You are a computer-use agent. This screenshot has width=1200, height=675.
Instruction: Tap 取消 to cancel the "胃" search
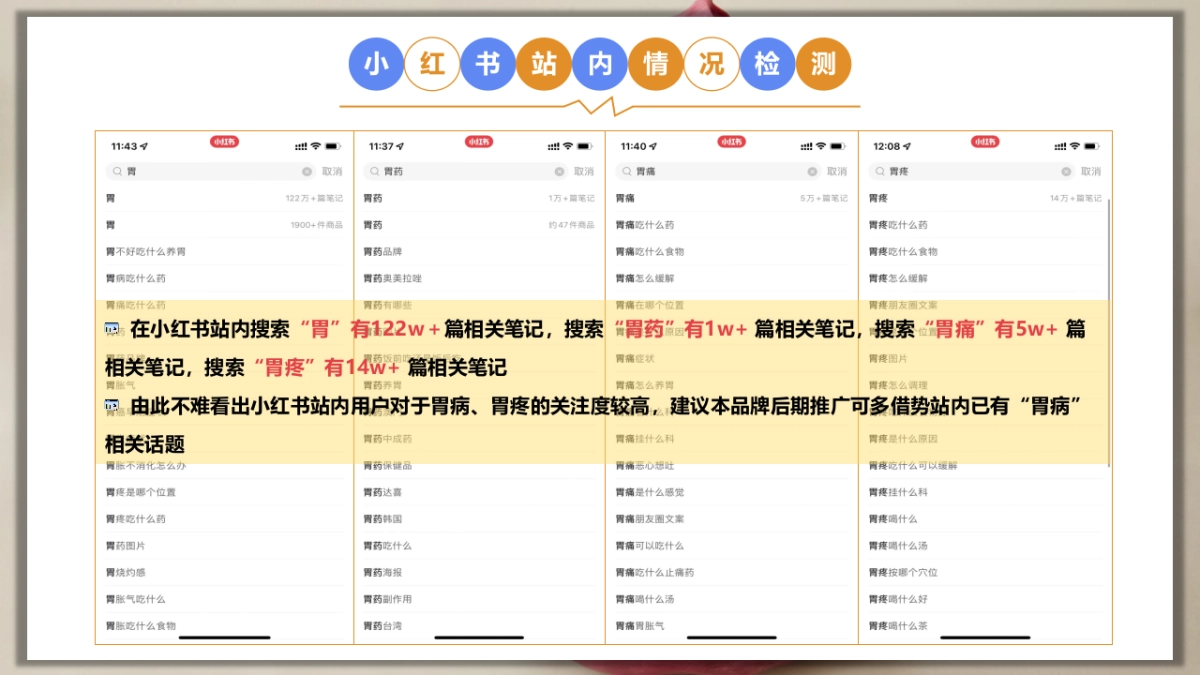[x=331, y=170]
